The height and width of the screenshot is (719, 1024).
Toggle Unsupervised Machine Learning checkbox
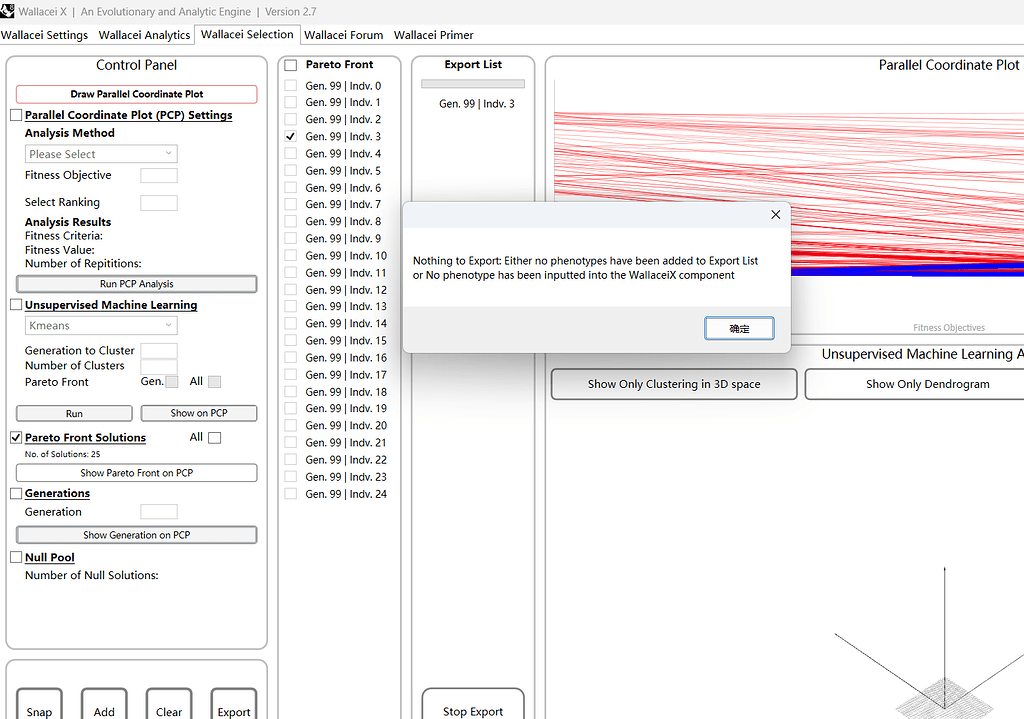[x=16, y=305]
